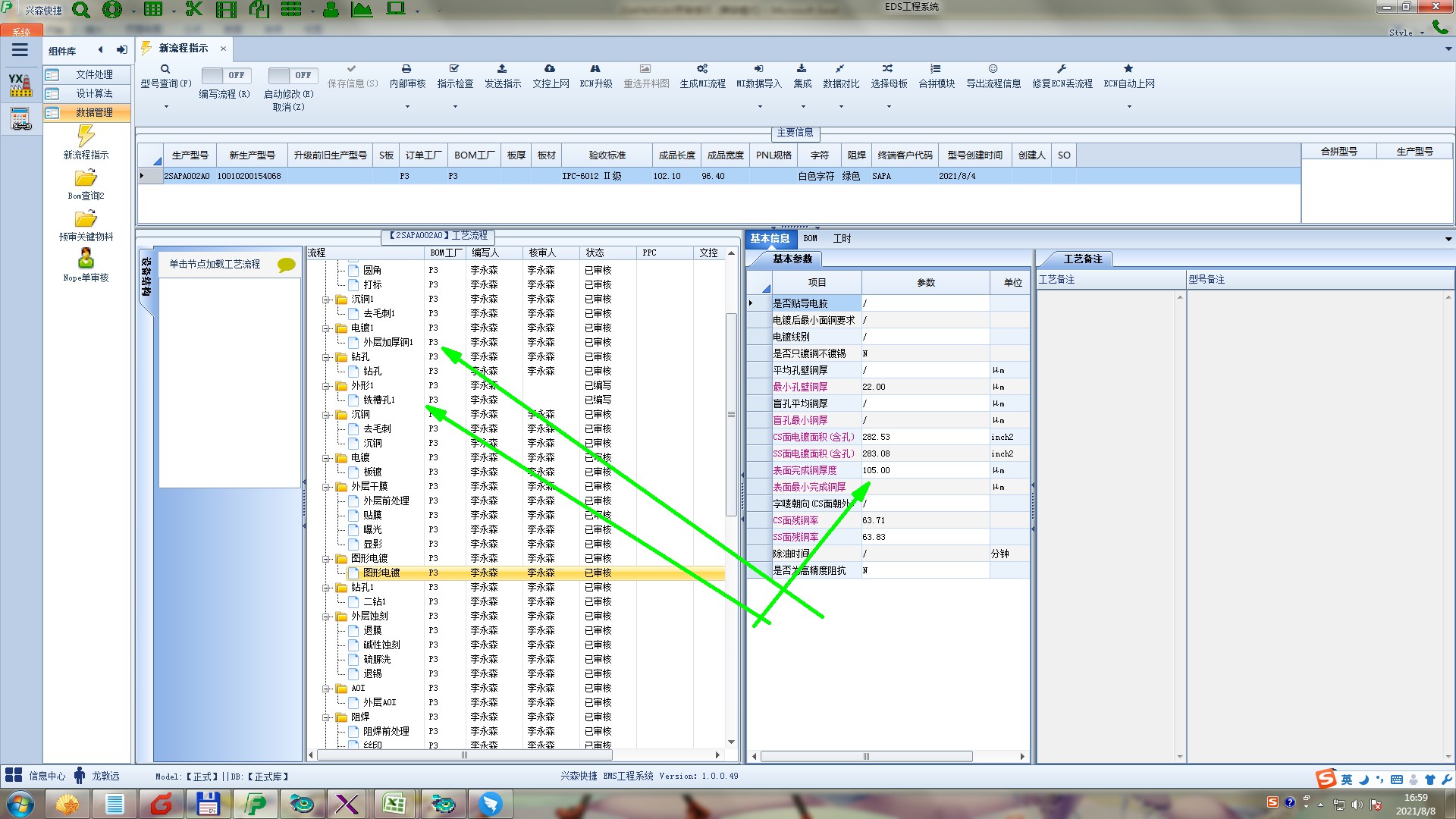Collapse the 外层蚀刻 tree node

click(x=326, y=617)
